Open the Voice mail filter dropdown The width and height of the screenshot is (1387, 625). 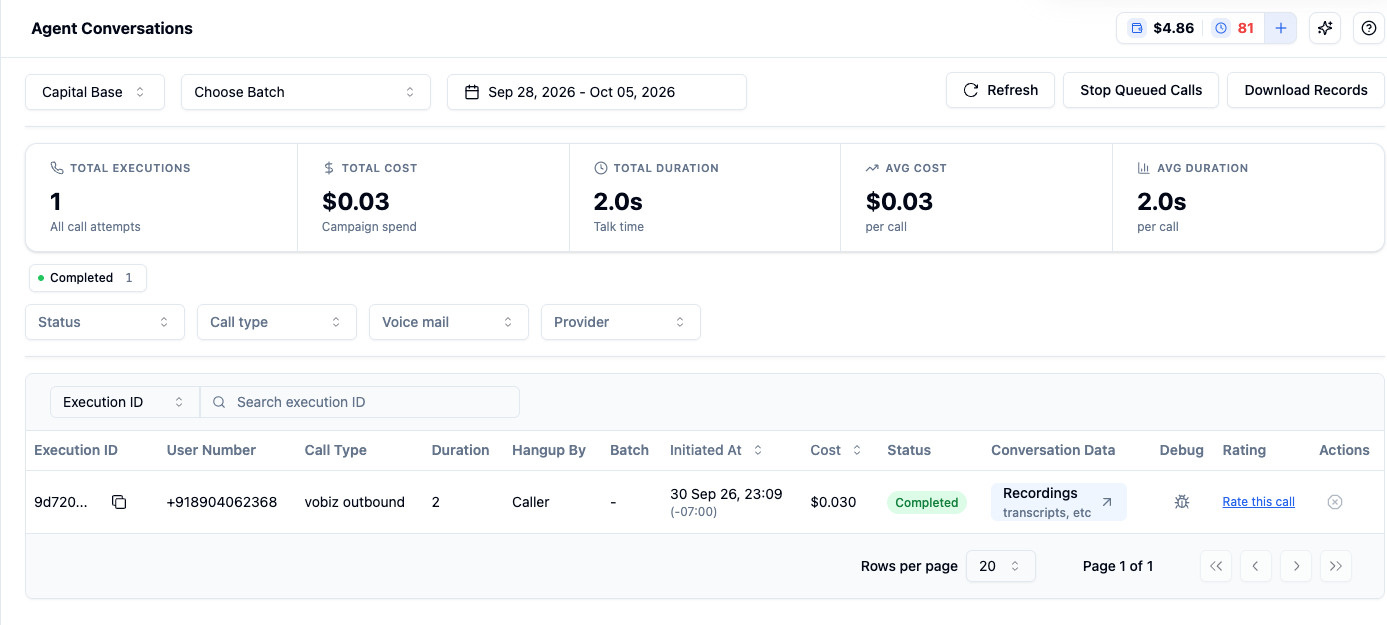[449, 322]
